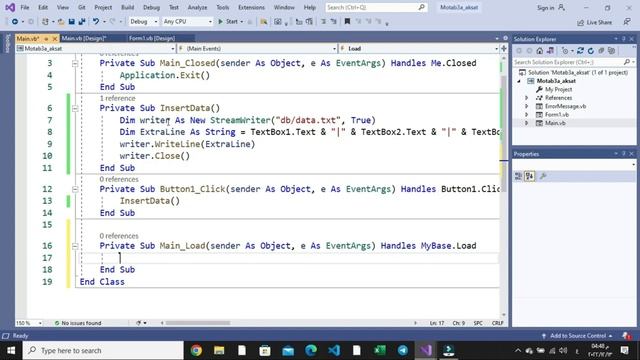Toggle auto hide pin on Solution Explorer panel
The image size is (640, 360).
point(624,39)
